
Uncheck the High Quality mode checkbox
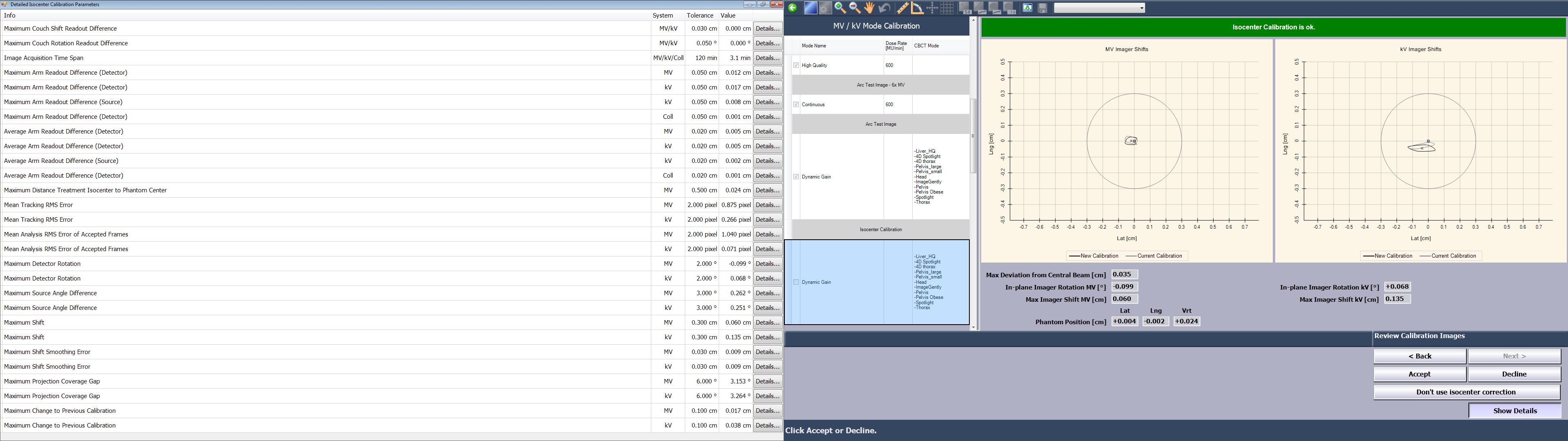coord(797,65)
